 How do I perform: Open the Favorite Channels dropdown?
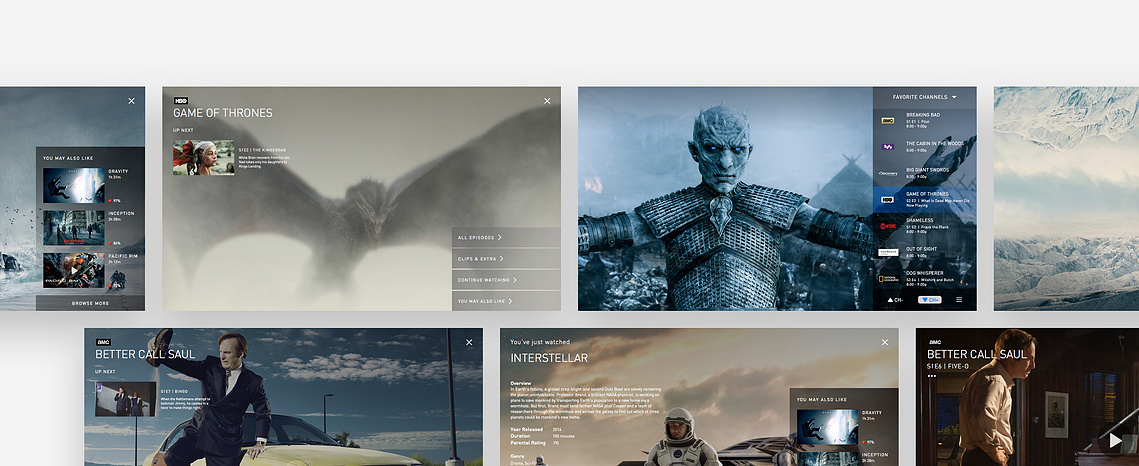pyautogui.click(x=925, y=97)
